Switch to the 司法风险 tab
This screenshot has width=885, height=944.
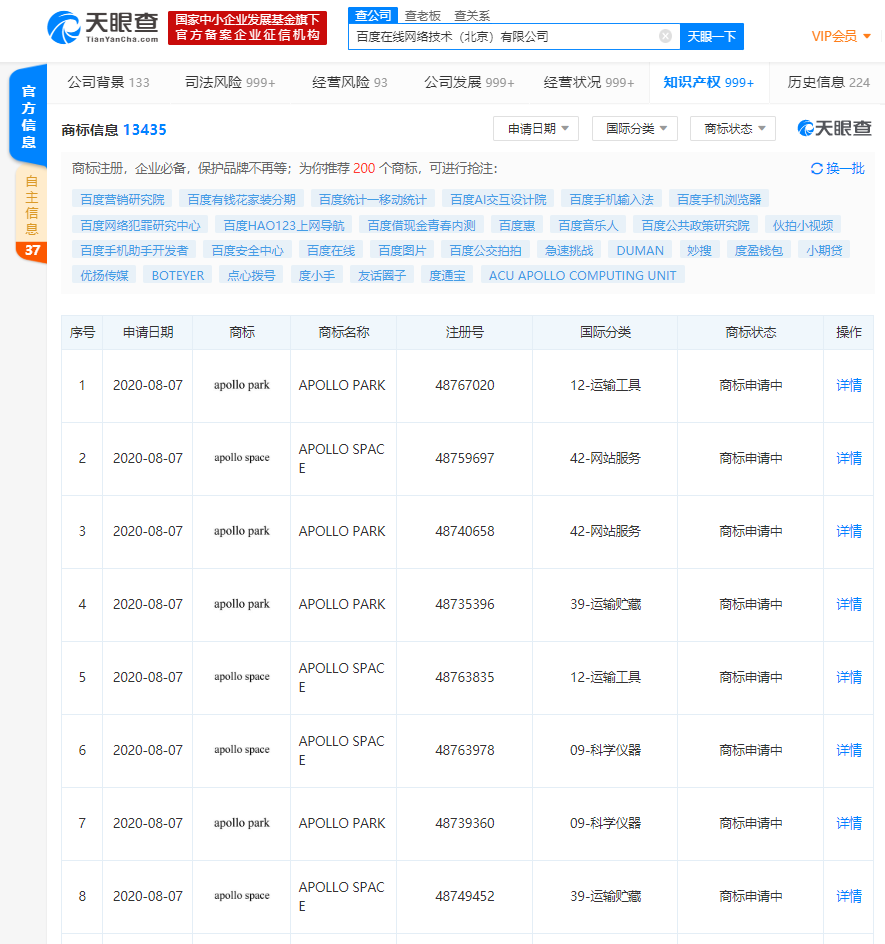click(x=230, y=82)
